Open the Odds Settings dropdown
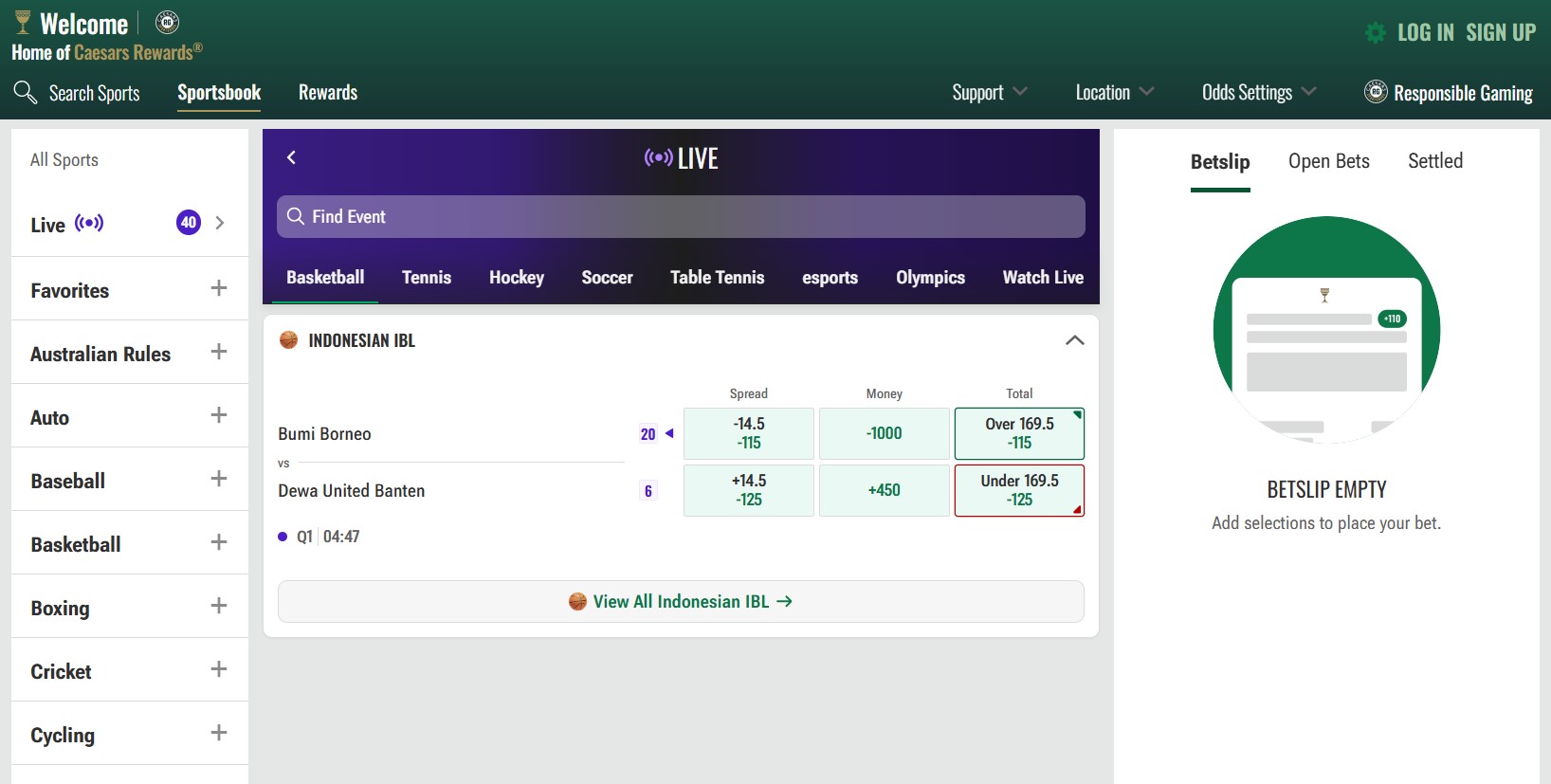The height and width of the screenshot is (784, 1551). [x=1259, y=92]
